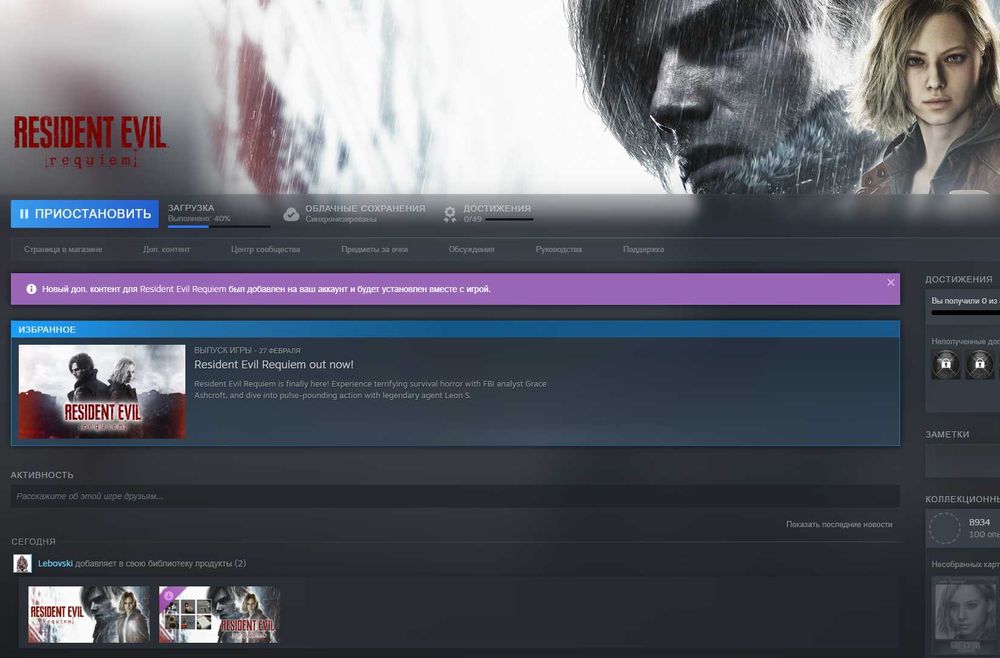Click sidebar achievements progress bar

pos(966,313)
